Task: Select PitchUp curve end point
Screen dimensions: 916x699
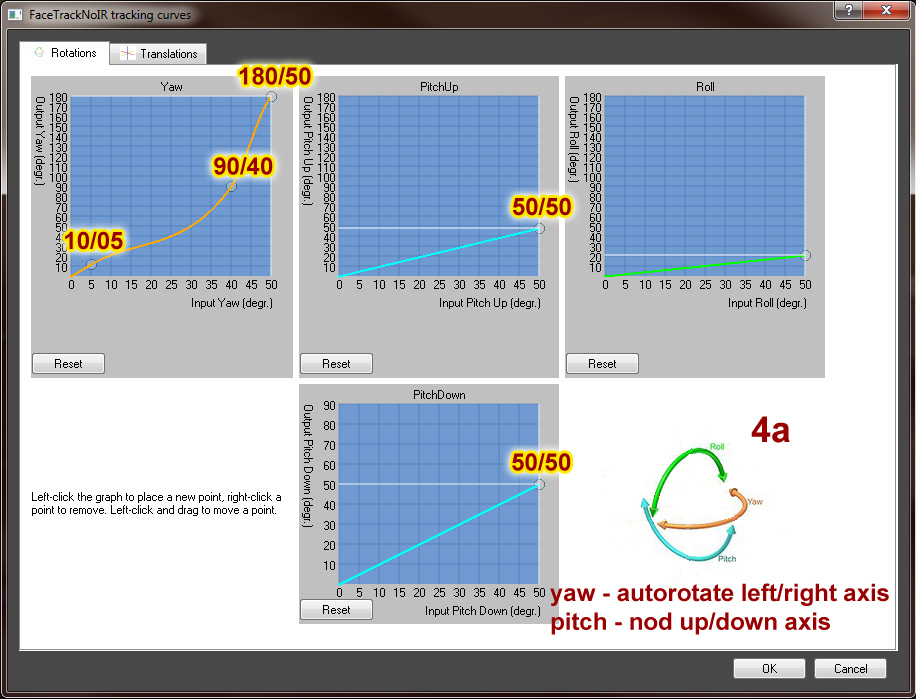Action: [x=539, y=228]
